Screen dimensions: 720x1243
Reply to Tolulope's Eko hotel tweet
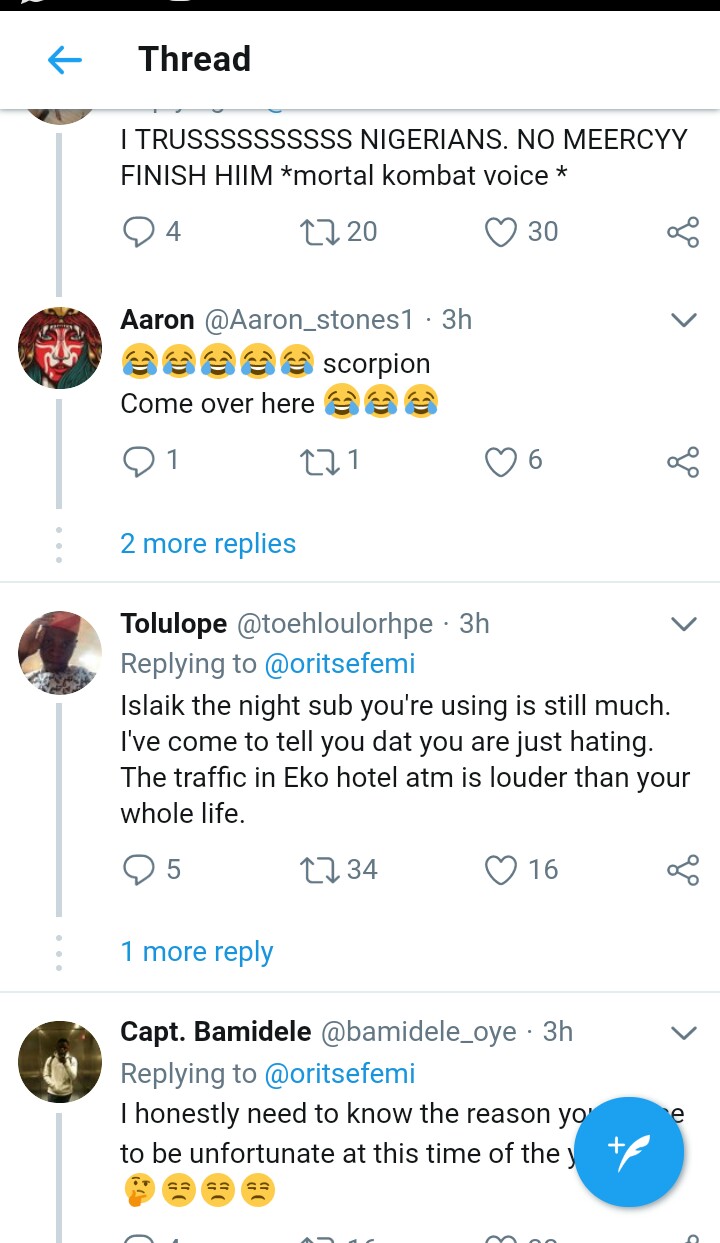point(137,870)
